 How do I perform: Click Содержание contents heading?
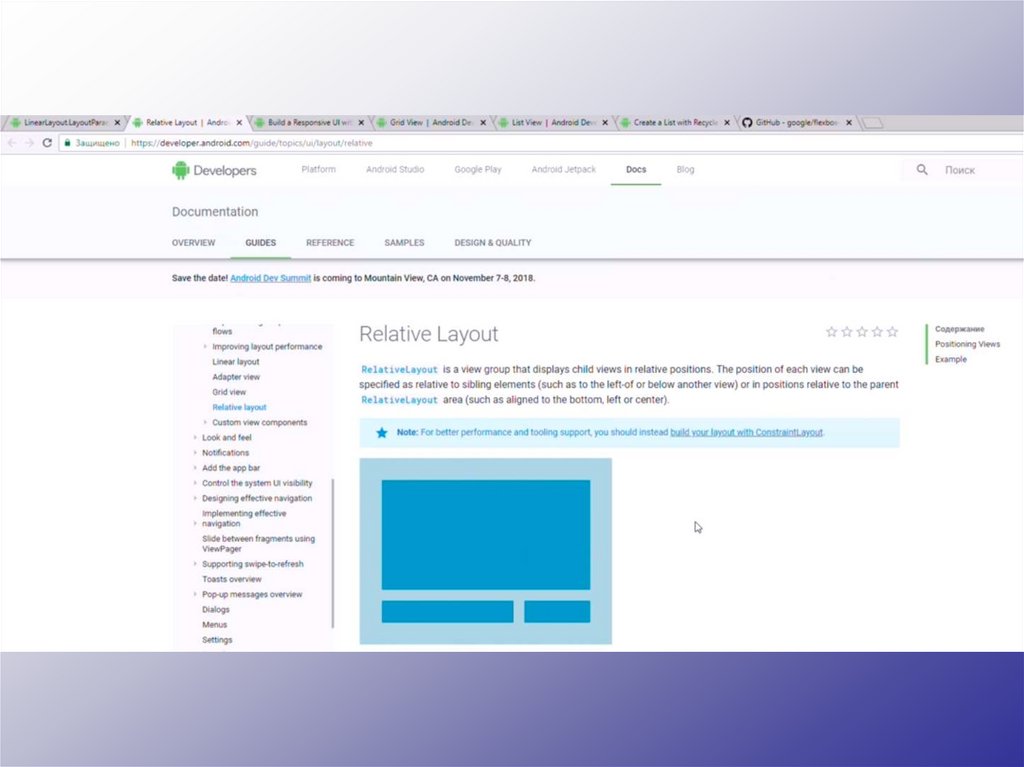959,329
